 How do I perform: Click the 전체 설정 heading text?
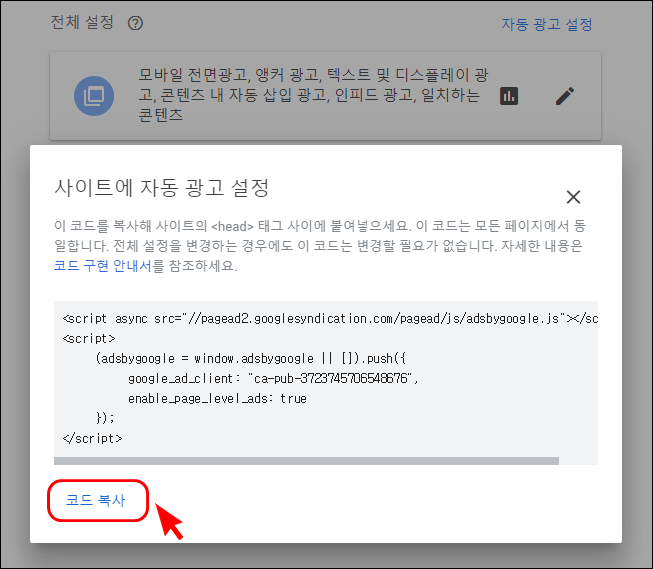(82, 22)
